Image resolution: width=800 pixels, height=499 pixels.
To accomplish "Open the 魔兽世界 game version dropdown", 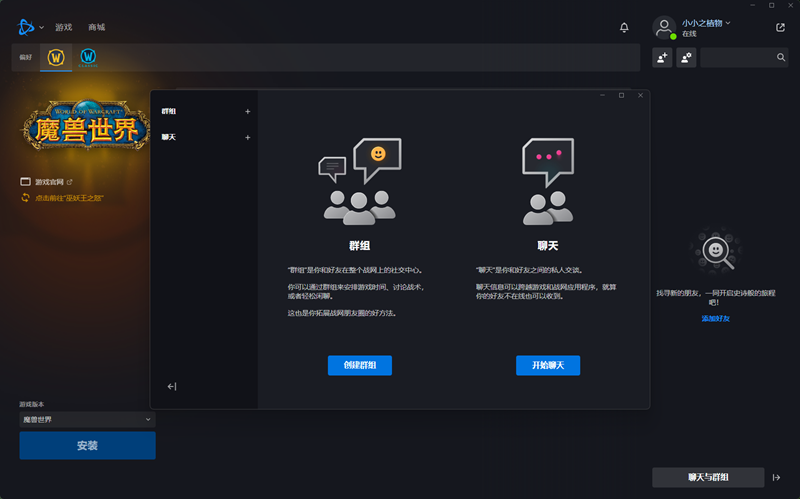I will pos(87,419).
